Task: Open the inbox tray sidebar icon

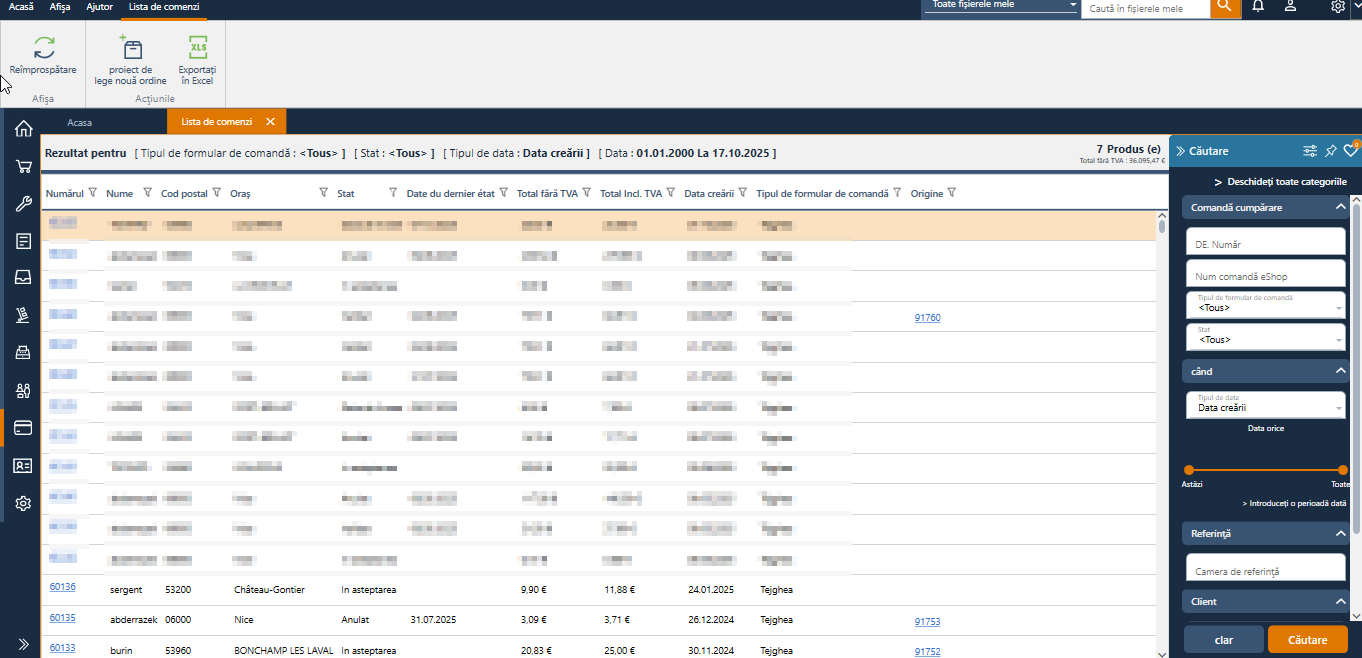Action: 23,278
